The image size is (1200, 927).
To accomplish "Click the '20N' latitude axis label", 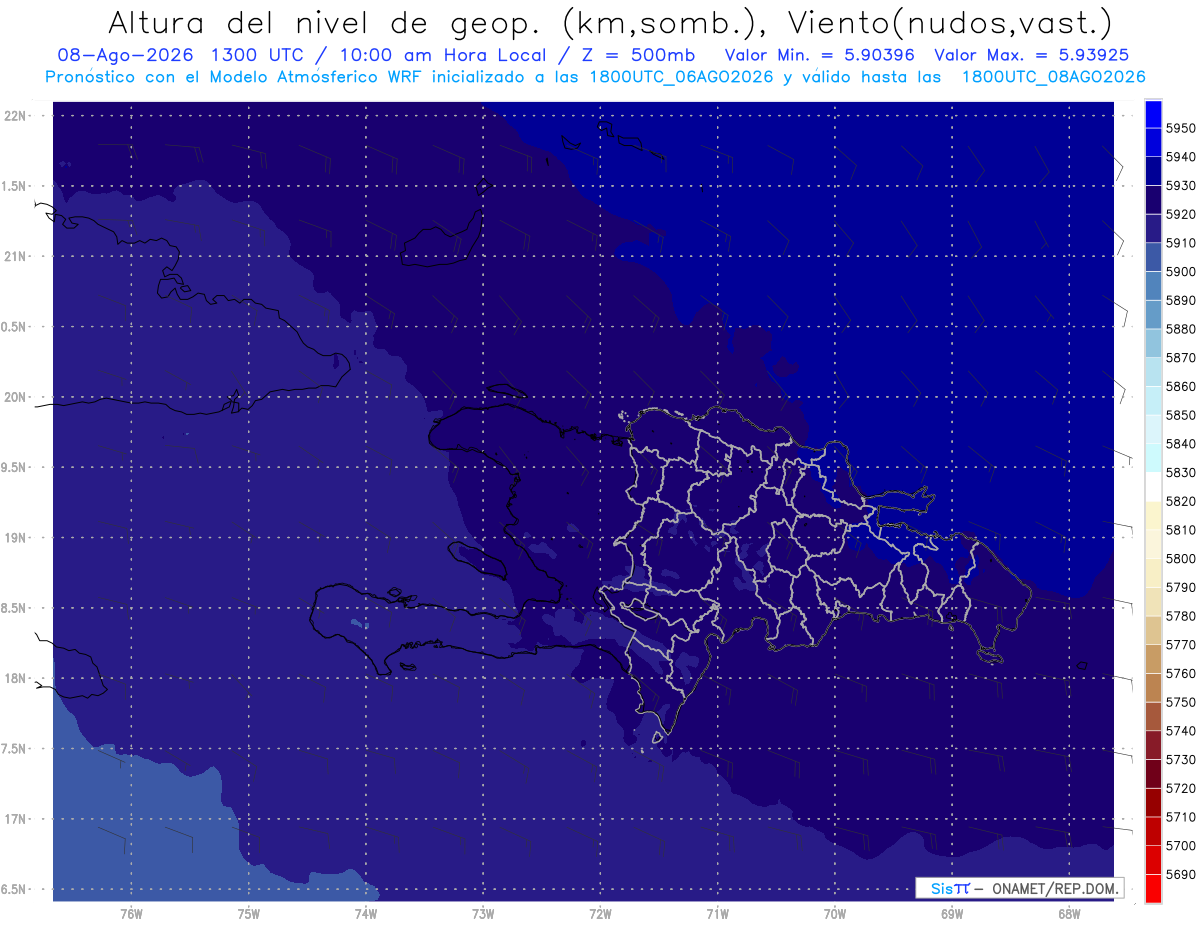I will 14,397.
